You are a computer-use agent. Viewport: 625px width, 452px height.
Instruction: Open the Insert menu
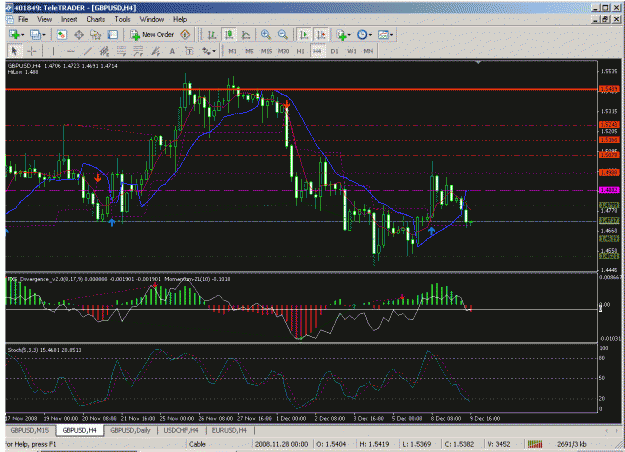(x=69, y=19)
